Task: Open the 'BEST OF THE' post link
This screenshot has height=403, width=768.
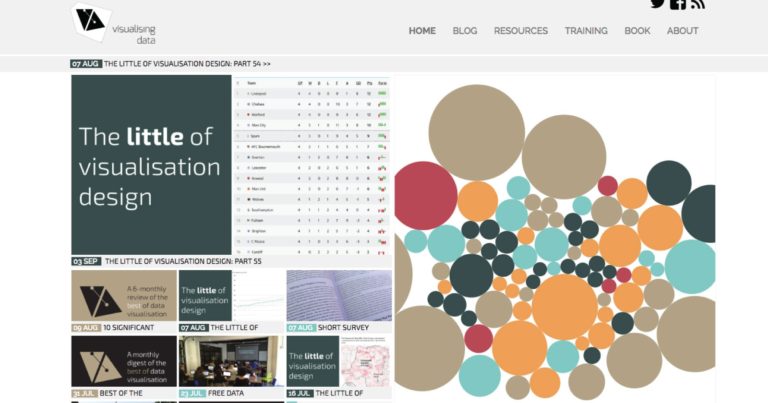Action: pos(121,393)
